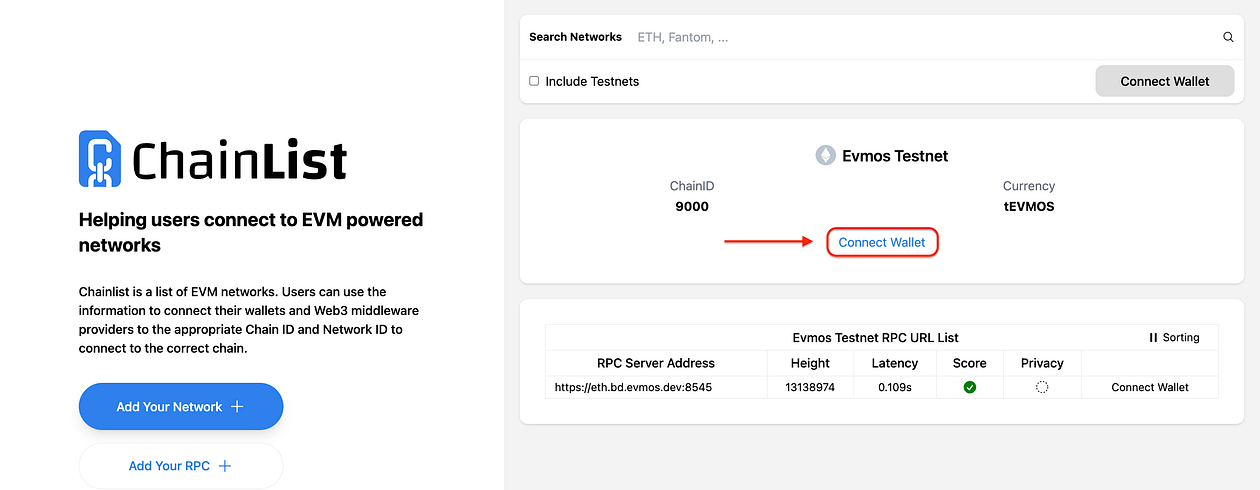Click the Latency column header
Screen dimensions: 1260x490
(894, 363)
